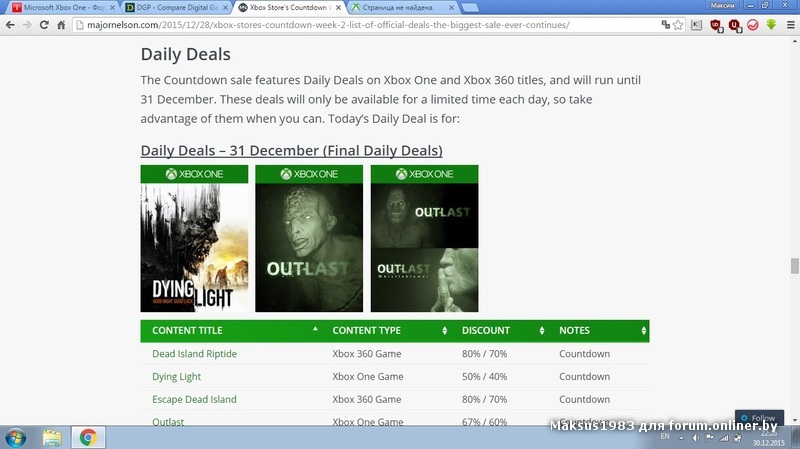Open the Escape Dead Island link
Image resolution: width=800 pixels, height=449 pixels.
(194, 400)
